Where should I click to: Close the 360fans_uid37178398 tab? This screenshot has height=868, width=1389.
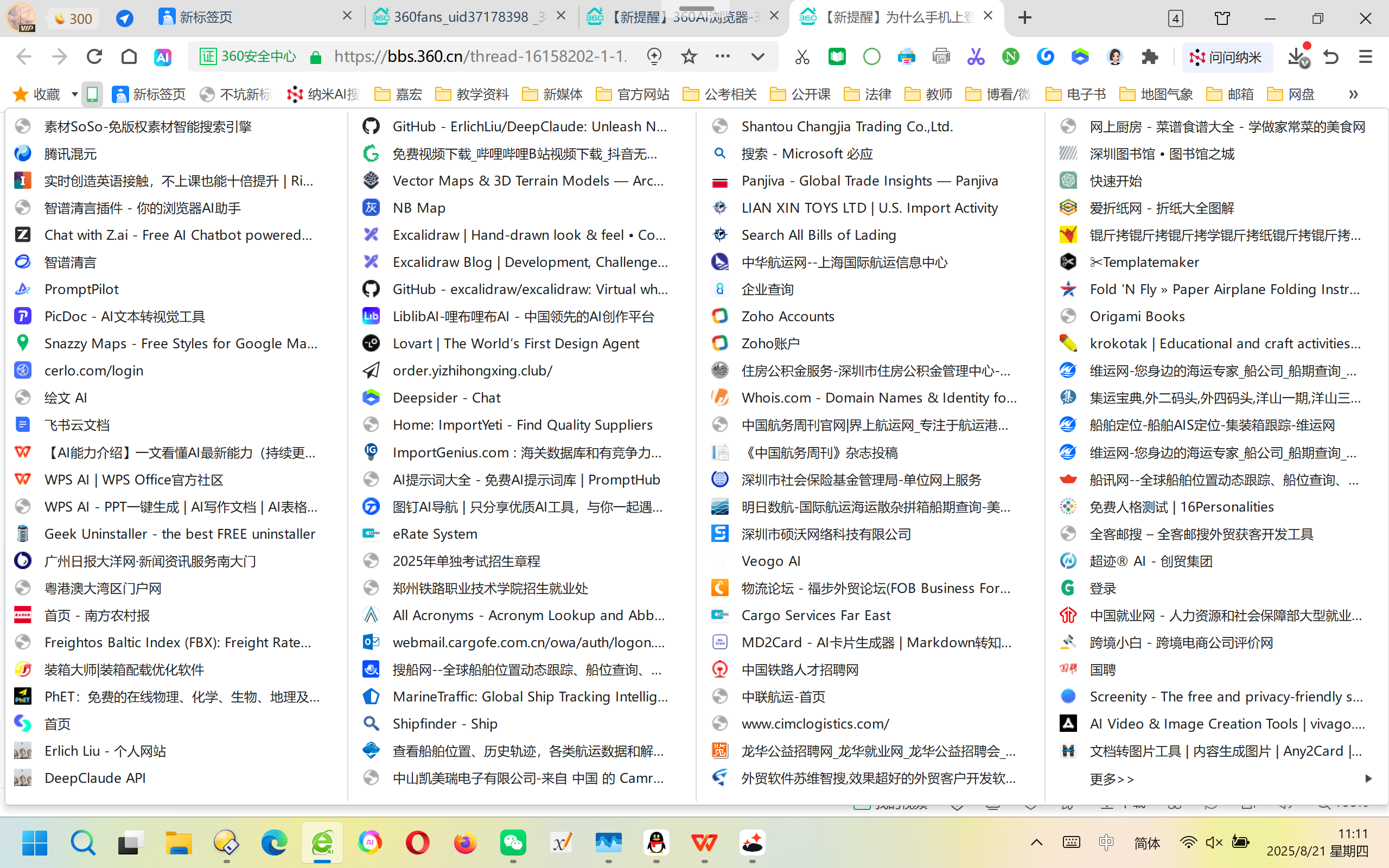(561, 17)
